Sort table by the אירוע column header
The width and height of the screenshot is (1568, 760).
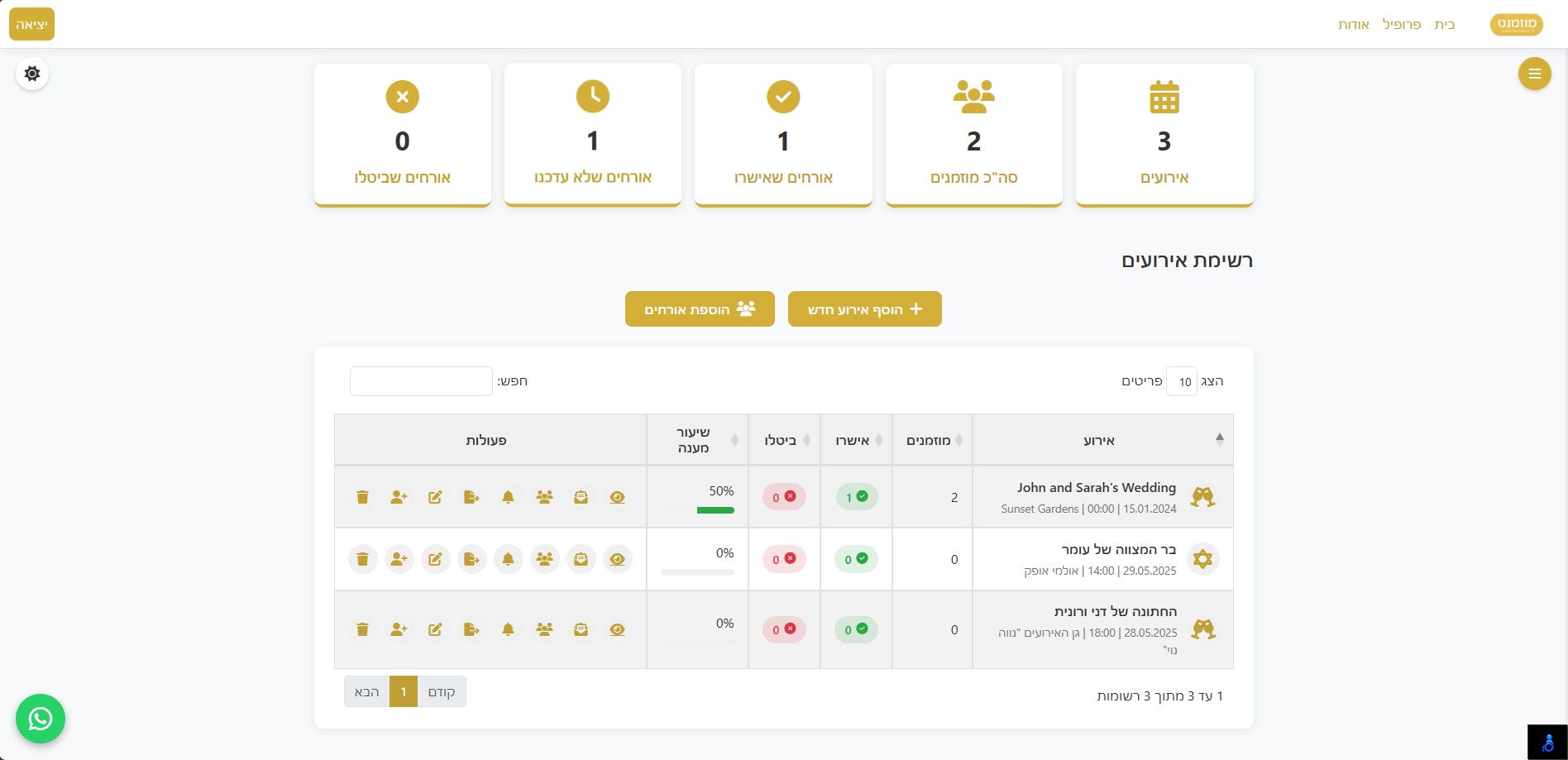1100,440
